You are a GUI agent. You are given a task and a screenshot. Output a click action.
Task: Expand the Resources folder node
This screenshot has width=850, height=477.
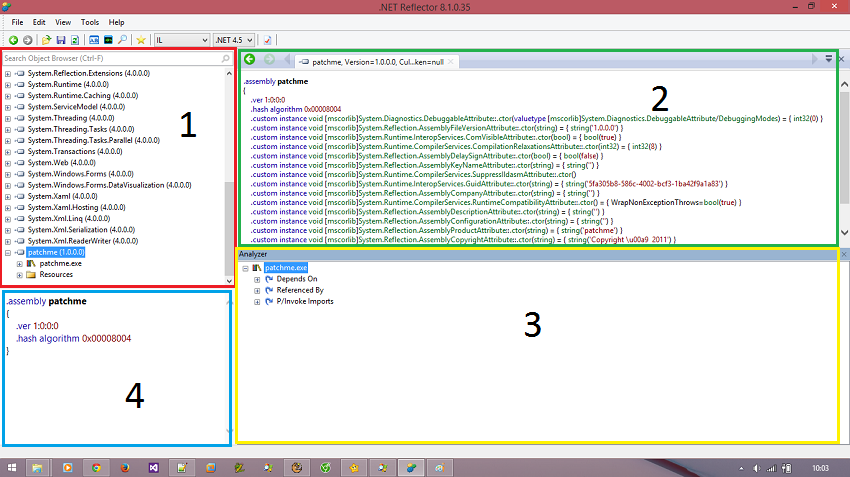20,275
